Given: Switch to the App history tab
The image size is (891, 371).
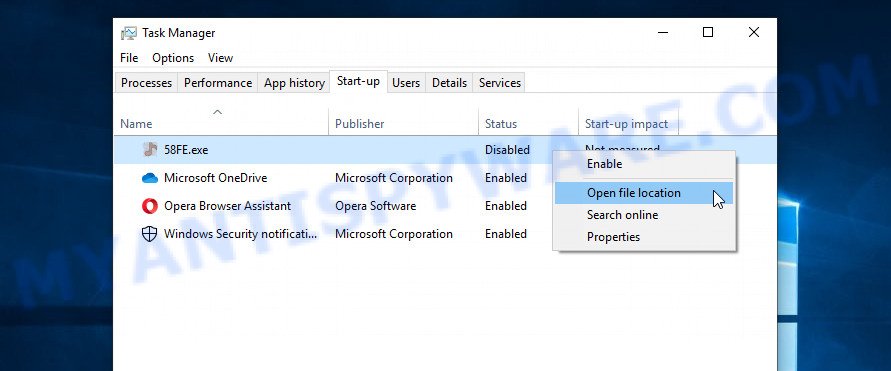Looking at the screenshot, I should [294, 83].
